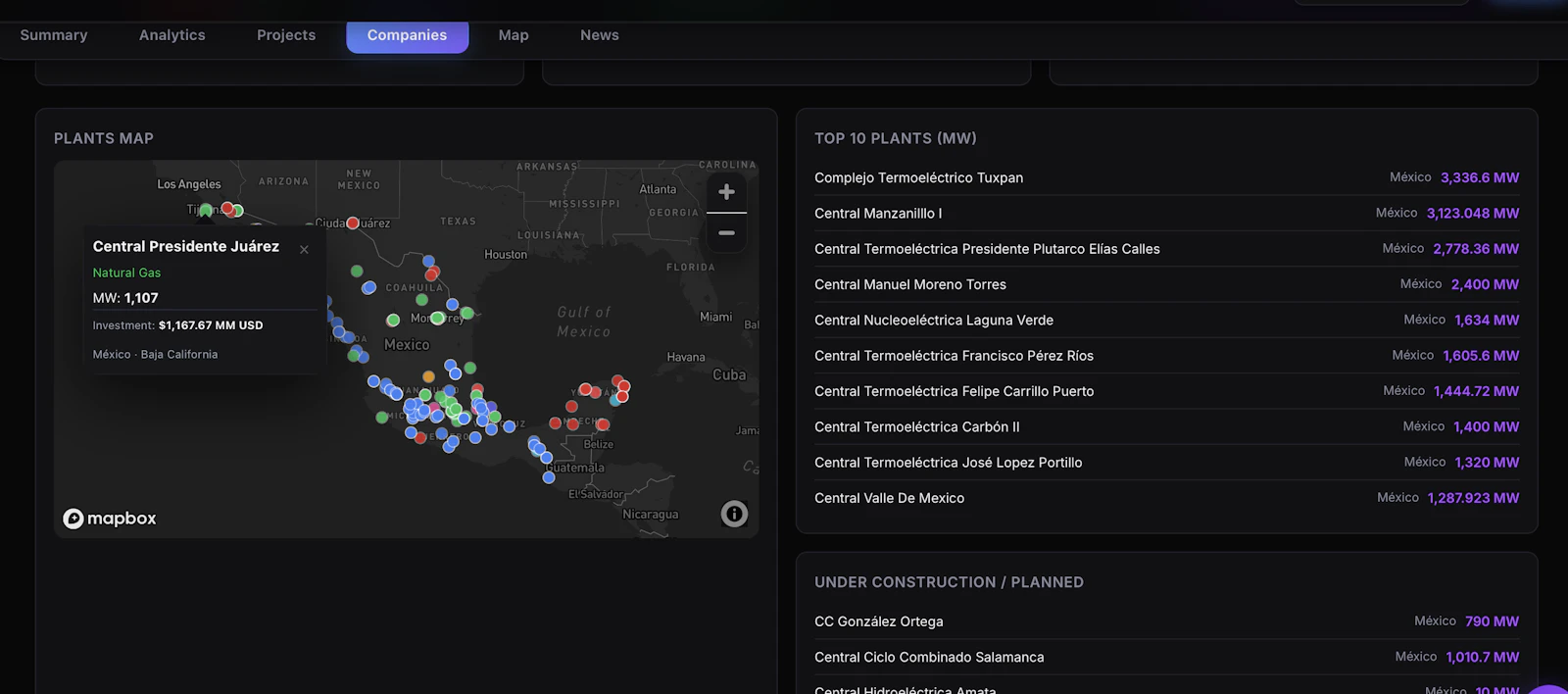Screen dimensions: 1568x694
Task: Select Central Termoeléctrica Francisco Pérez Ríos
Action: coord(1166,356)
